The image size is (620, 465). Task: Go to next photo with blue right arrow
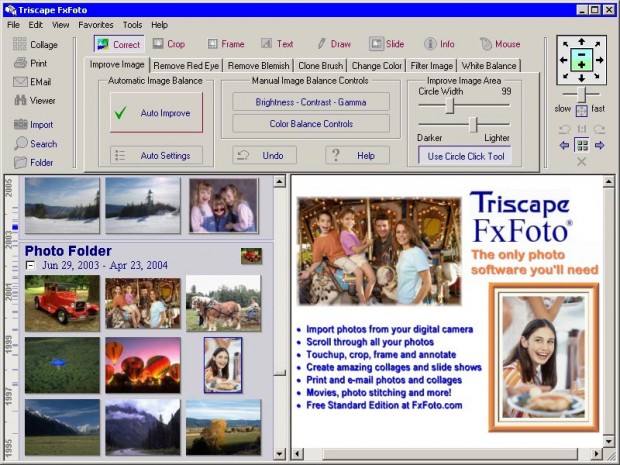coord(599,146)
